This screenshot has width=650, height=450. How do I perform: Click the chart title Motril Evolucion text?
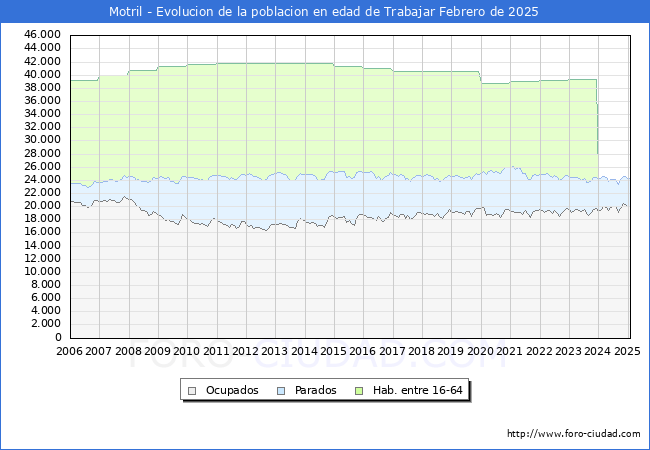tap(324, 12)
